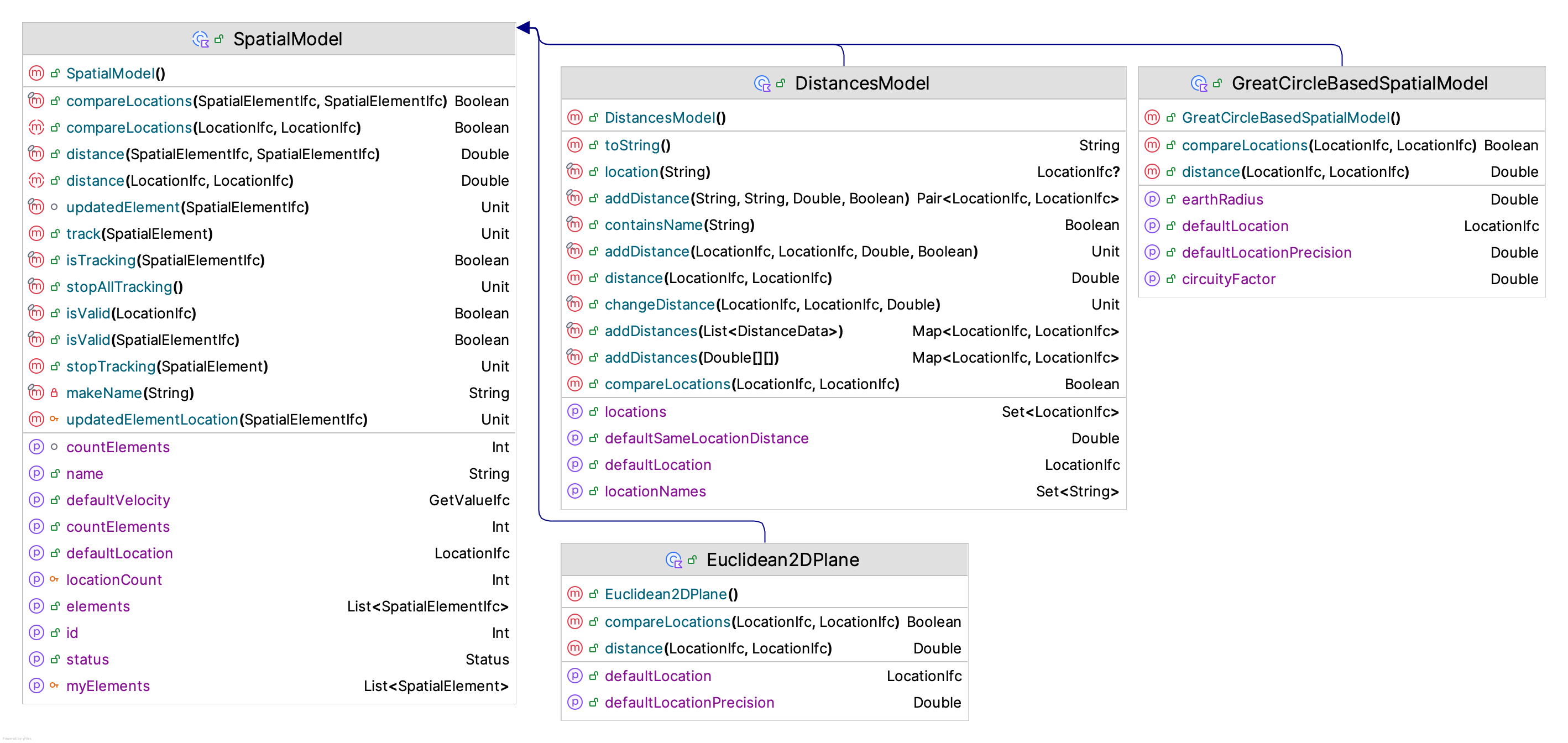Click the public visibility icon beside stopAllTracking()
Viewport: 1568px width, 743px height.
(x=55, y=286)
